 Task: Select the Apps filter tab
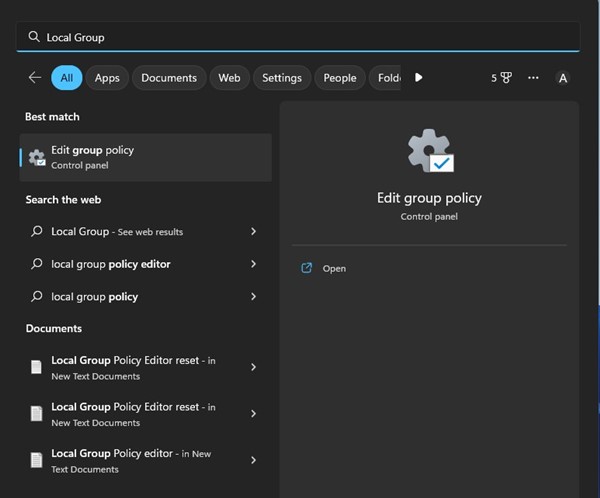point(107,78)
